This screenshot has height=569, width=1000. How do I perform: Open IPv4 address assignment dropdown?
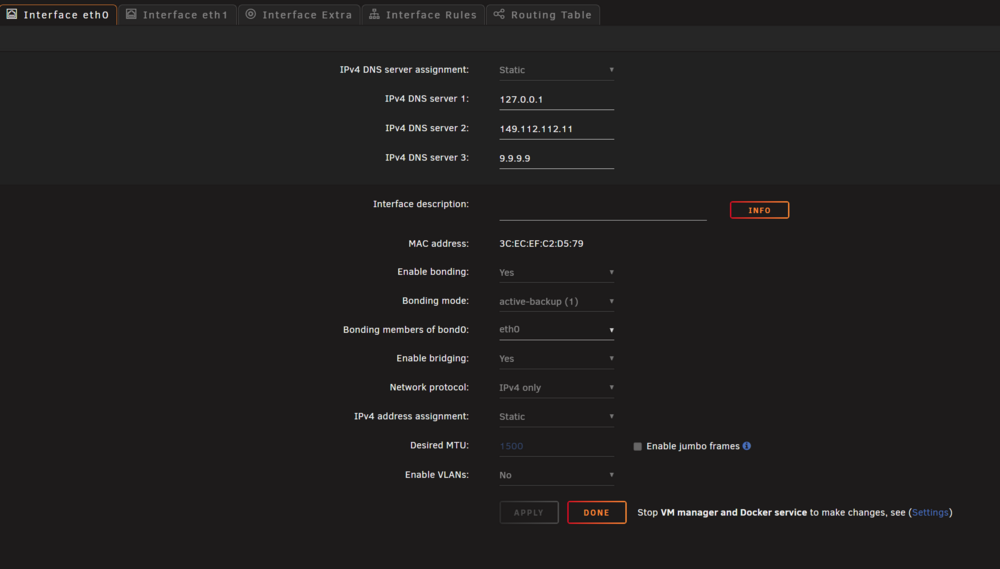coord(556,417)
